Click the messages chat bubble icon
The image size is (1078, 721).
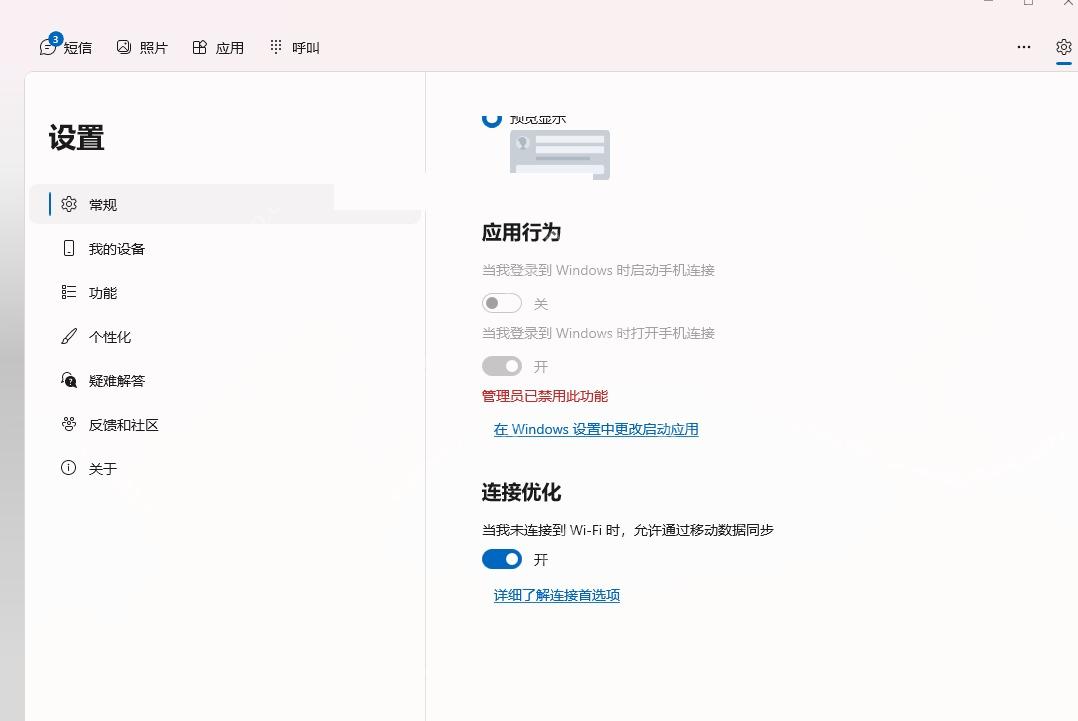(47, 47)
